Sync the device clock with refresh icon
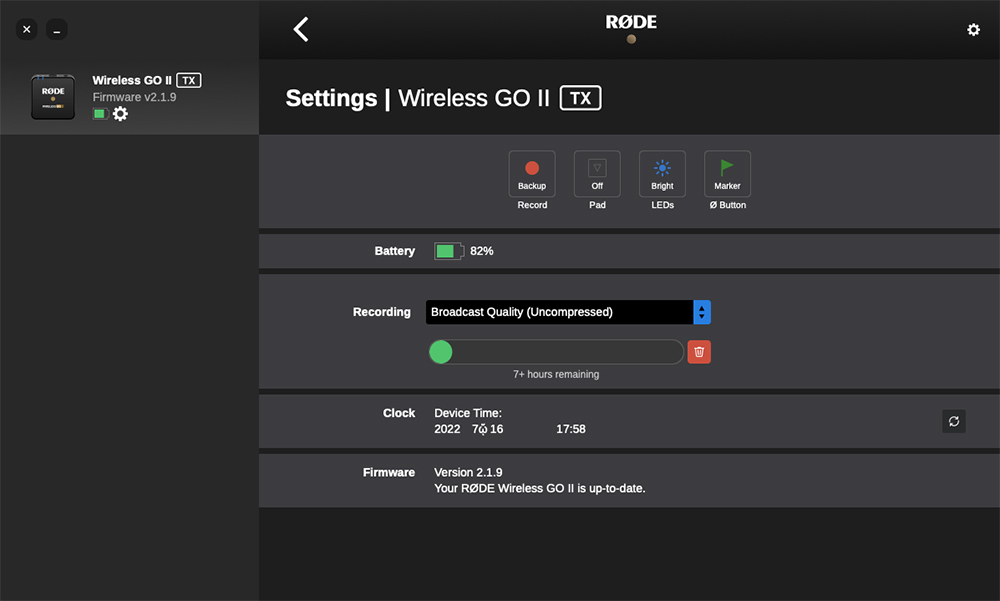 coord(953,421)
